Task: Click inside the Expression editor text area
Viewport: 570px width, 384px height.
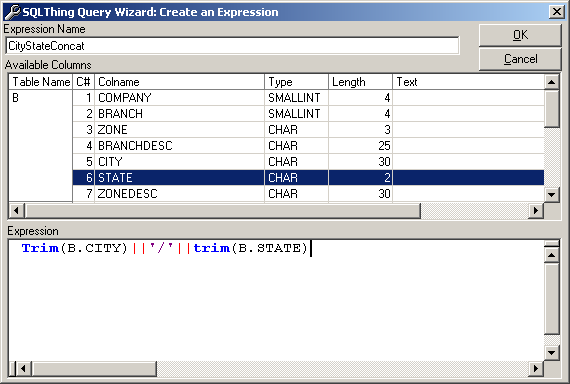Action: pos(276,300)
